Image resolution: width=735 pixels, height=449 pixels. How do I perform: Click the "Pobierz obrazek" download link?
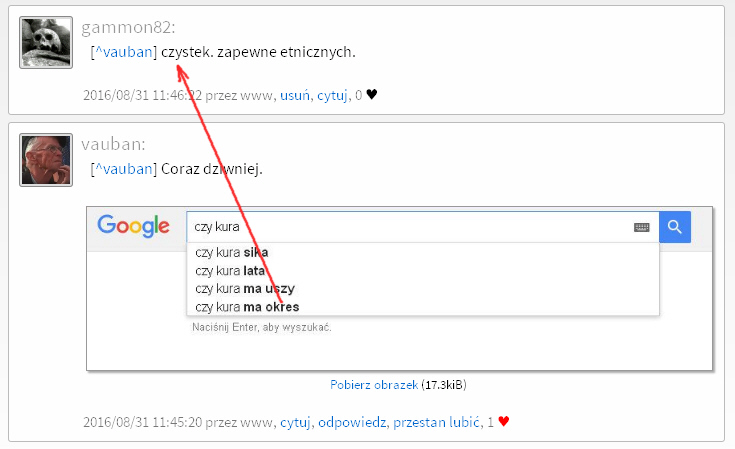[374, 385]
